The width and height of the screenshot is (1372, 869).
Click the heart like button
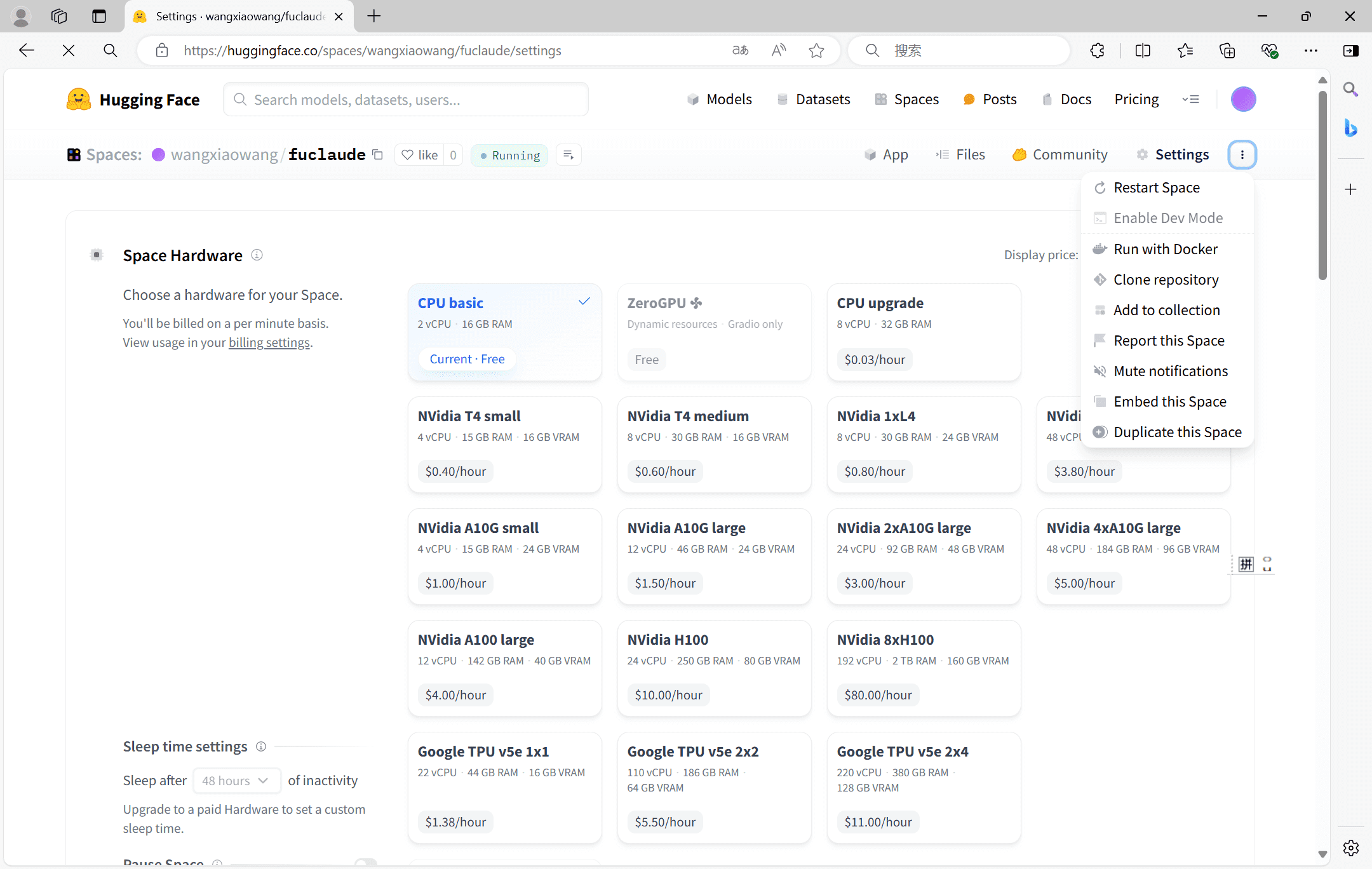pos(420,155)
